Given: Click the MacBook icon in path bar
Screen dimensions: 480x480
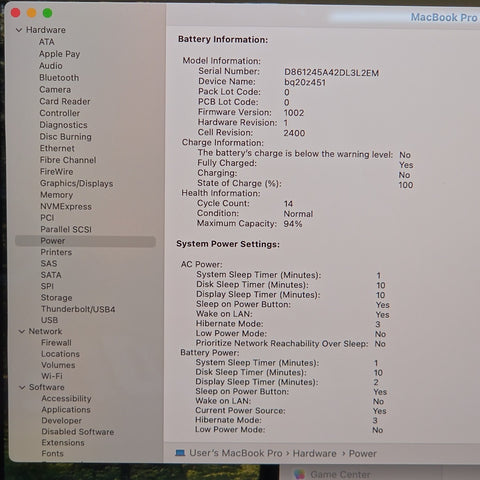Looking at the screenshot, I should pos(180,453).
